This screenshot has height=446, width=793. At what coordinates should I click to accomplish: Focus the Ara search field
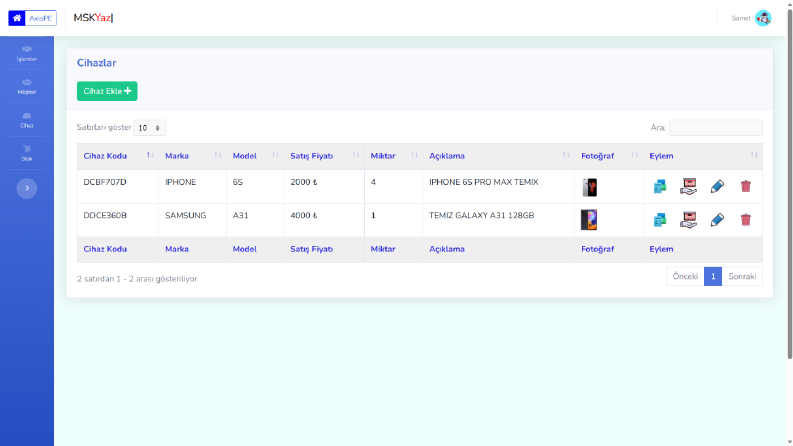coord(715,127)
